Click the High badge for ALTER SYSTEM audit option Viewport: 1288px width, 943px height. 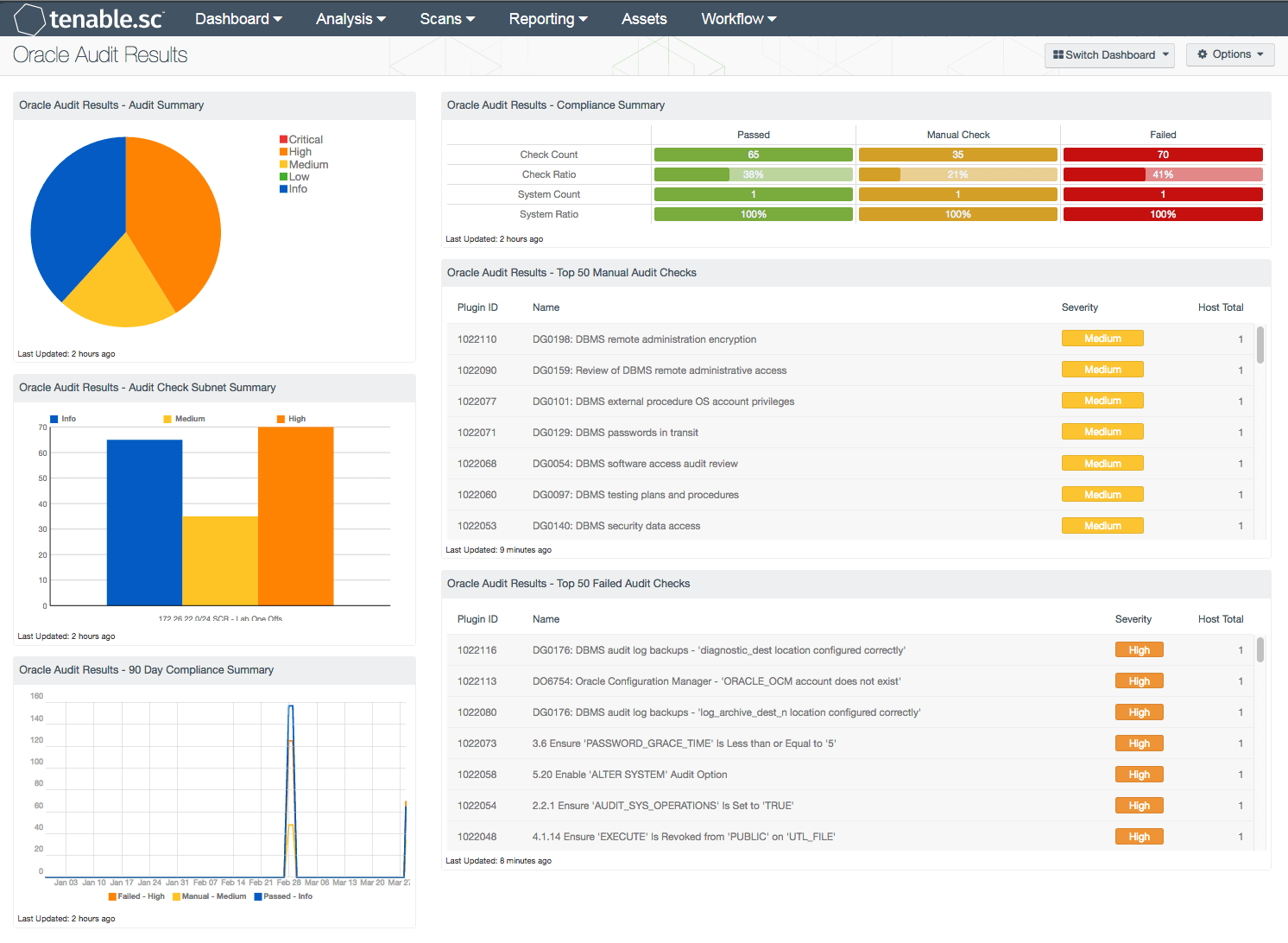pos(1139,774)
